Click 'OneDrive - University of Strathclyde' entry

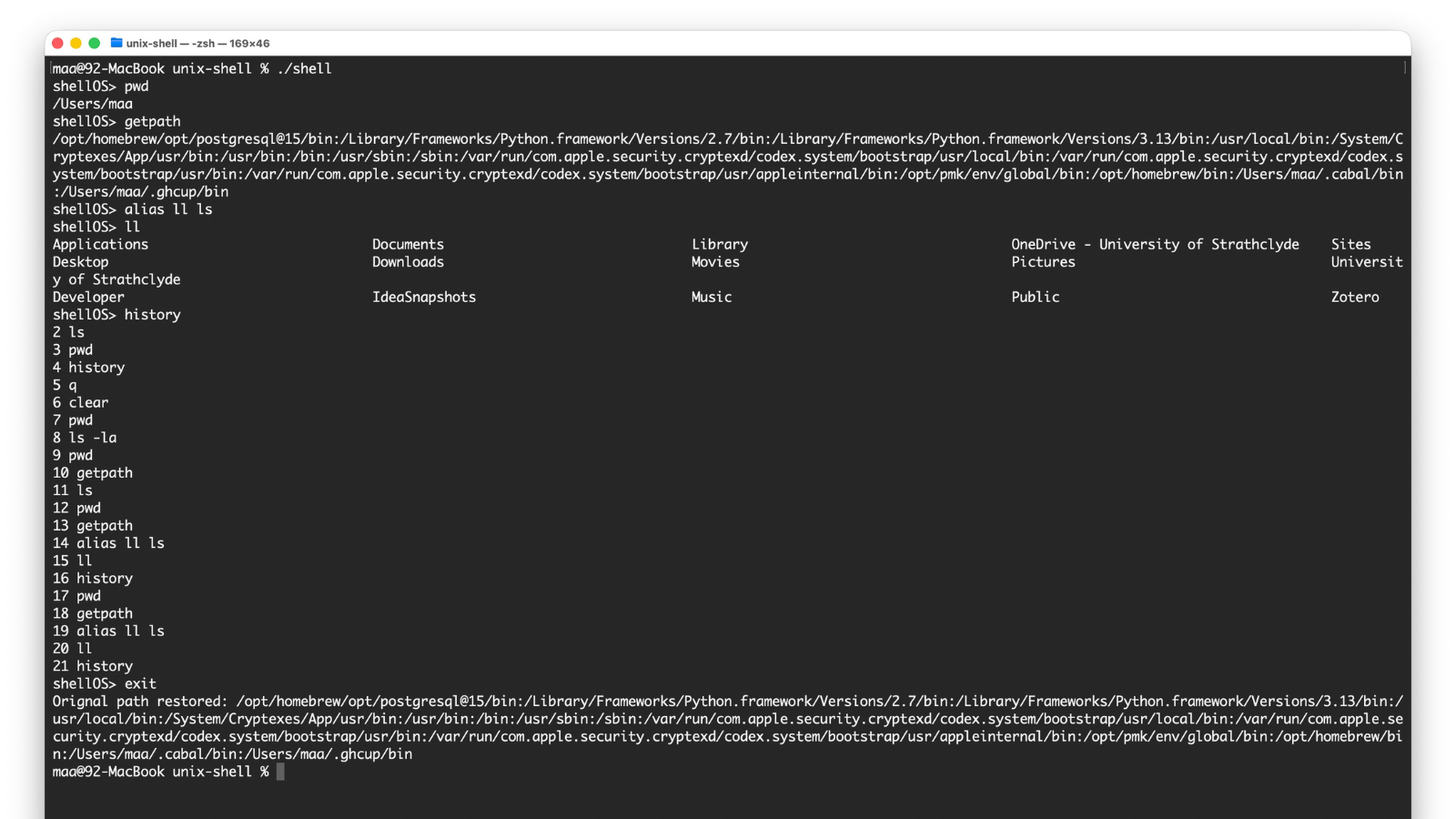[1155, 244]
